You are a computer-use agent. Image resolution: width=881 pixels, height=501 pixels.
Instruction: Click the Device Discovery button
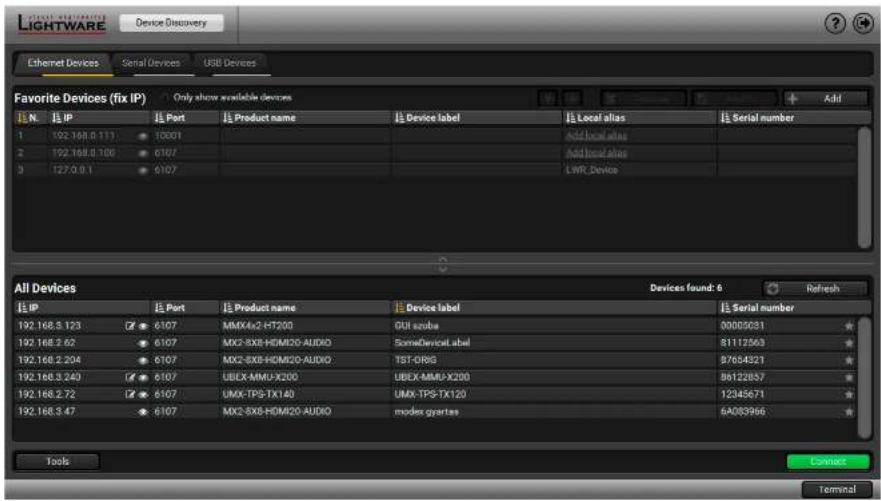pos(171,23)
